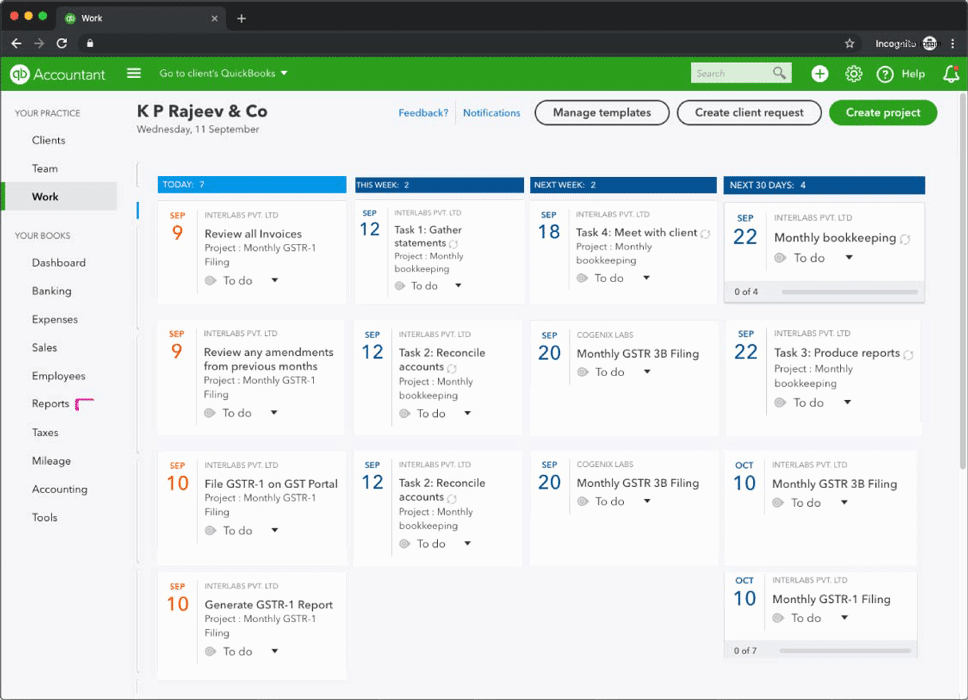Open To do dropdown on Task 4: Meet with client
This screenshot has width=968, height=700.
point(647,278)
